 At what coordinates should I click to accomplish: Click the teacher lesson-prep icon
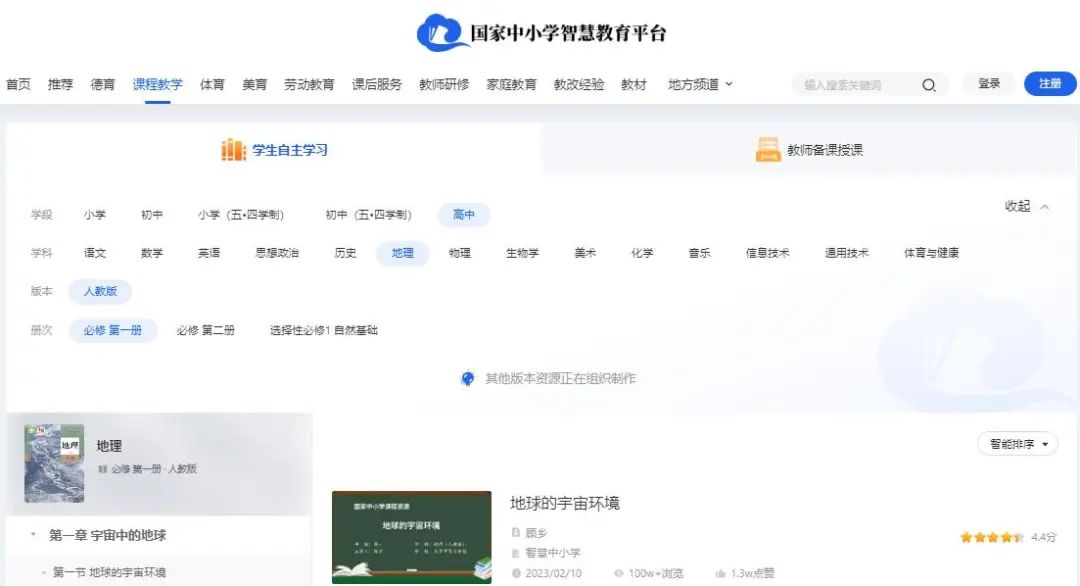[768, 149]
